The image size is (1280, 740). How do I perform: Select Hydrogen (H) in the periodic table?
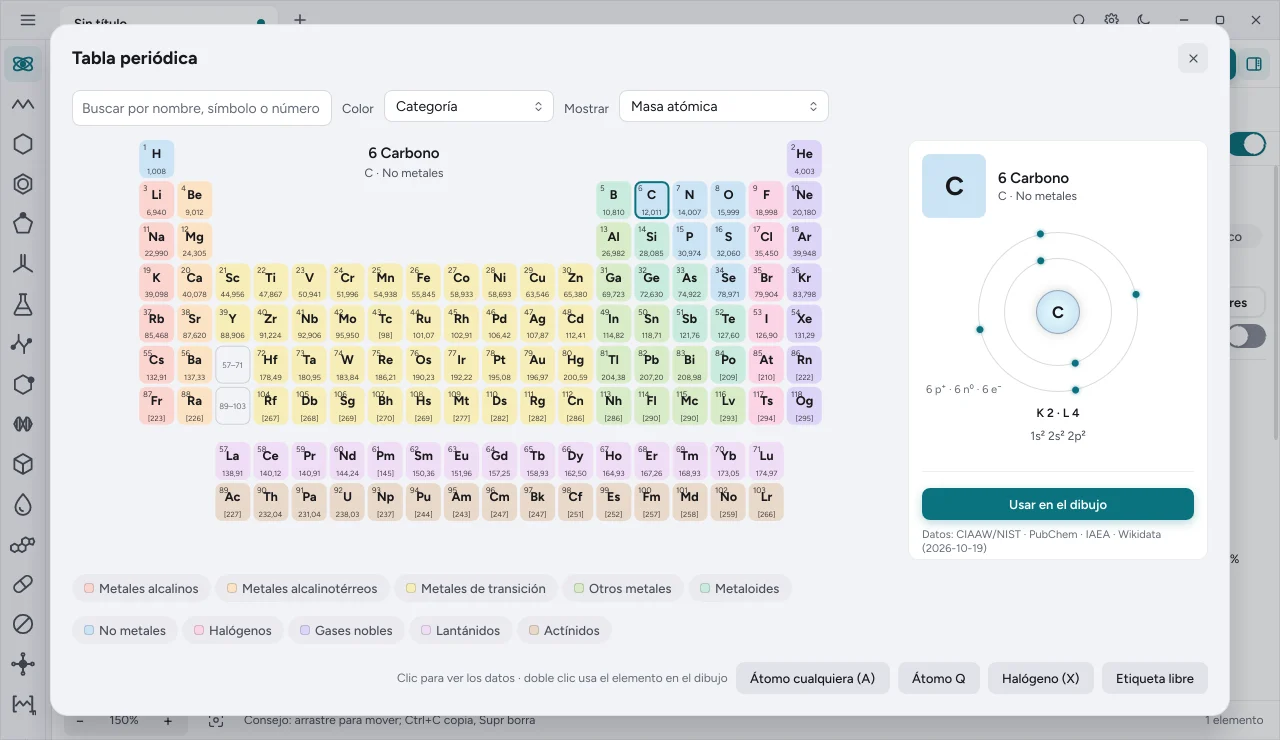click(x=157, y=159)
